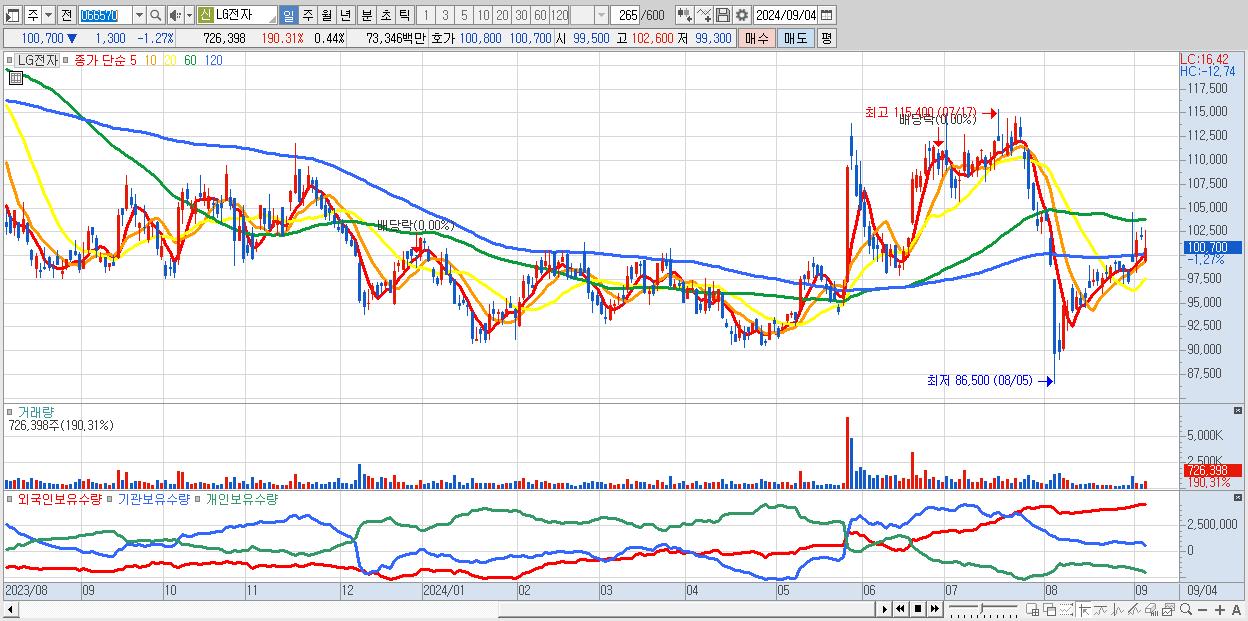Click the zoom magnifier icon at bottom right
The image size is (1248, 621).
click(x=1186, y=609)
